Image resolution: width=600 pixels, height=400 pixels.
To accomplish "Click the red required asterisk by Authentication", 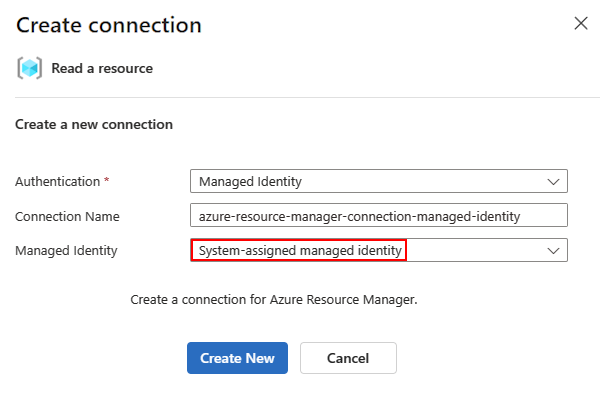I will coord(107,181).
